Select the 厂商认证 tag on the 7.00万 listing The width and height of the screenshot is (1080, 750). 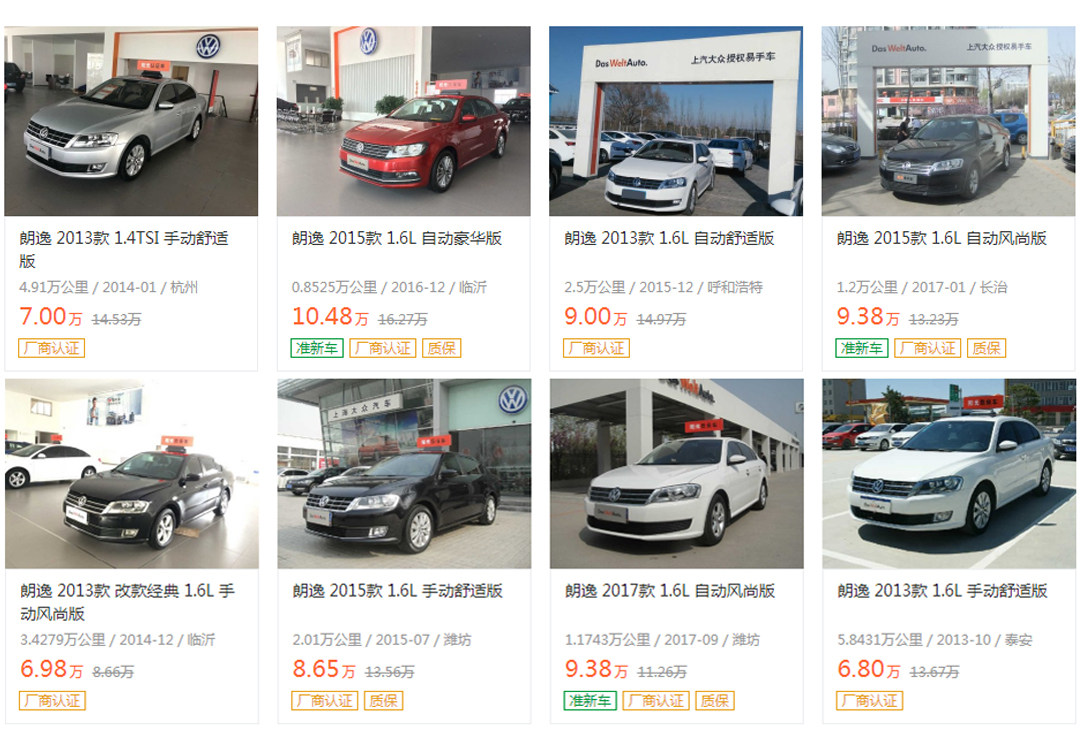(x=52, y=348)
